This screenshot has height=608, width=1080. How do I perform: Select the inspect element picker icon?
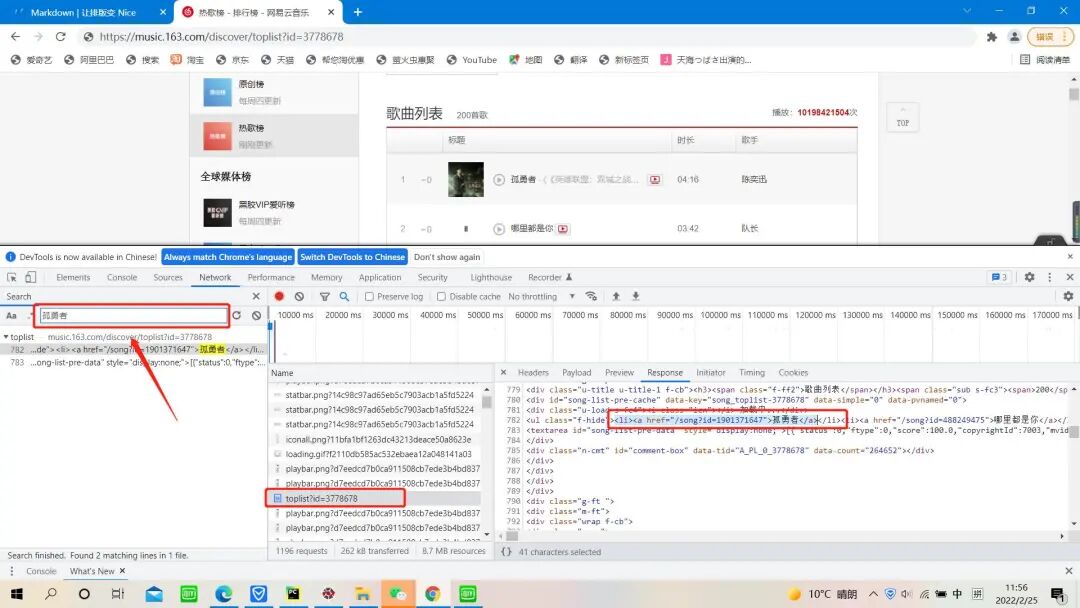click(x=12, y=277)
